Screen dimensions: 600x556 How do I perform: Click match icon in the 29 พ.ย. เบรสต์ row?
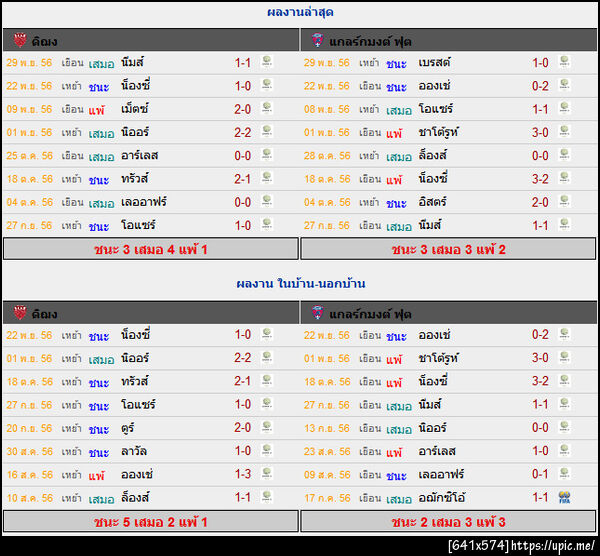pyautogui.click(x=564, y=62)
